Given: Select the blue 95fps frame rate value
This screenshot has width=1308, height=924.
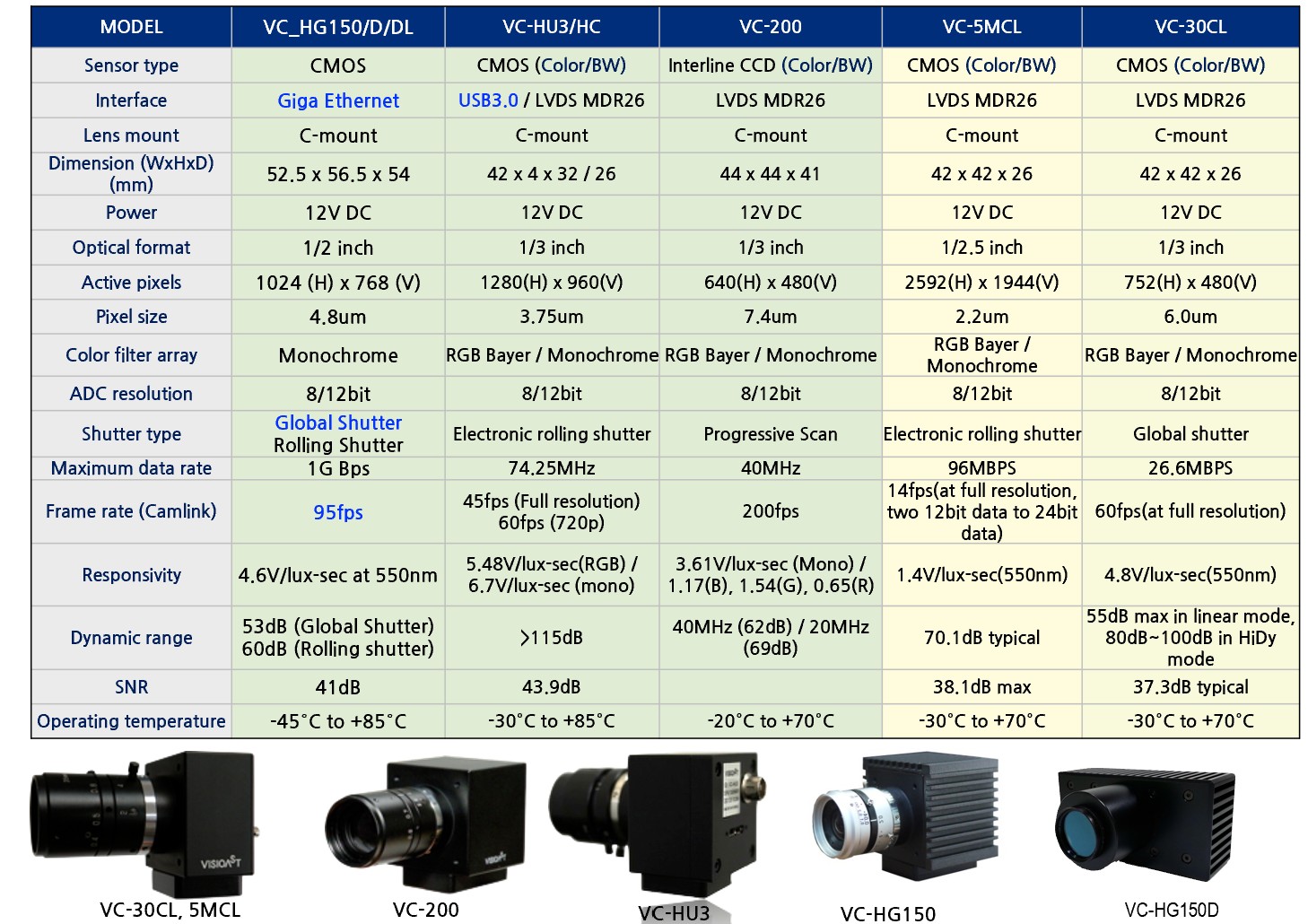Looking at the screenshot, I should [x=338, y=512].
